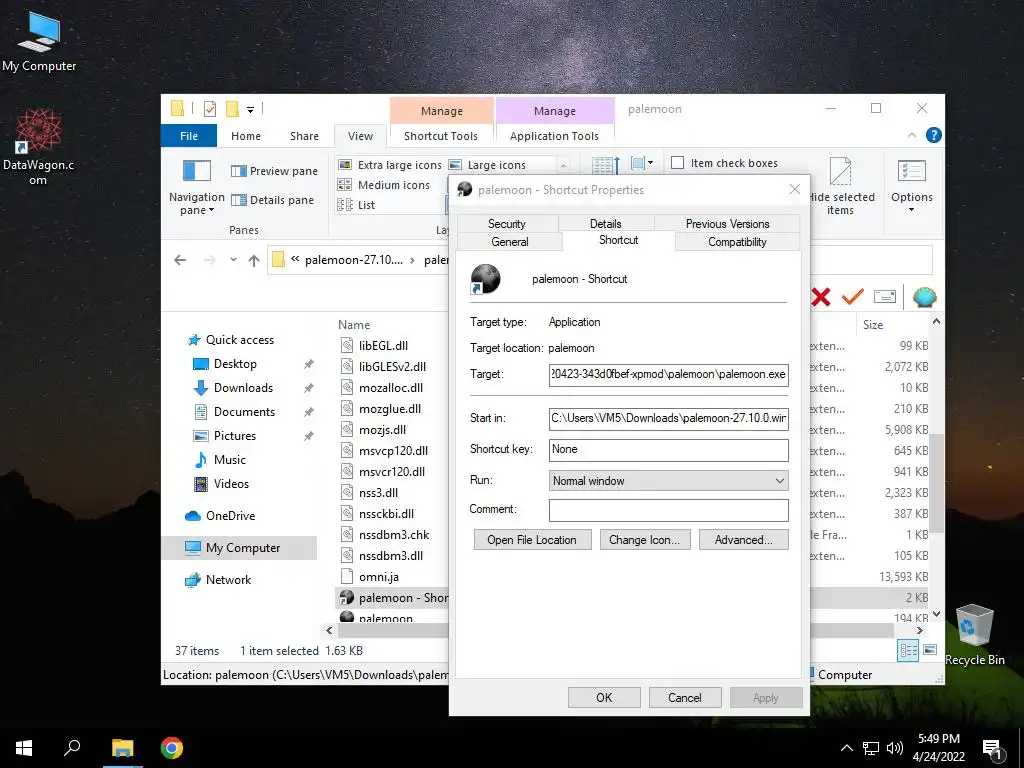The image size is (1024, 768).
Task: Click the Change Icon button
Action: pos(645,539)
